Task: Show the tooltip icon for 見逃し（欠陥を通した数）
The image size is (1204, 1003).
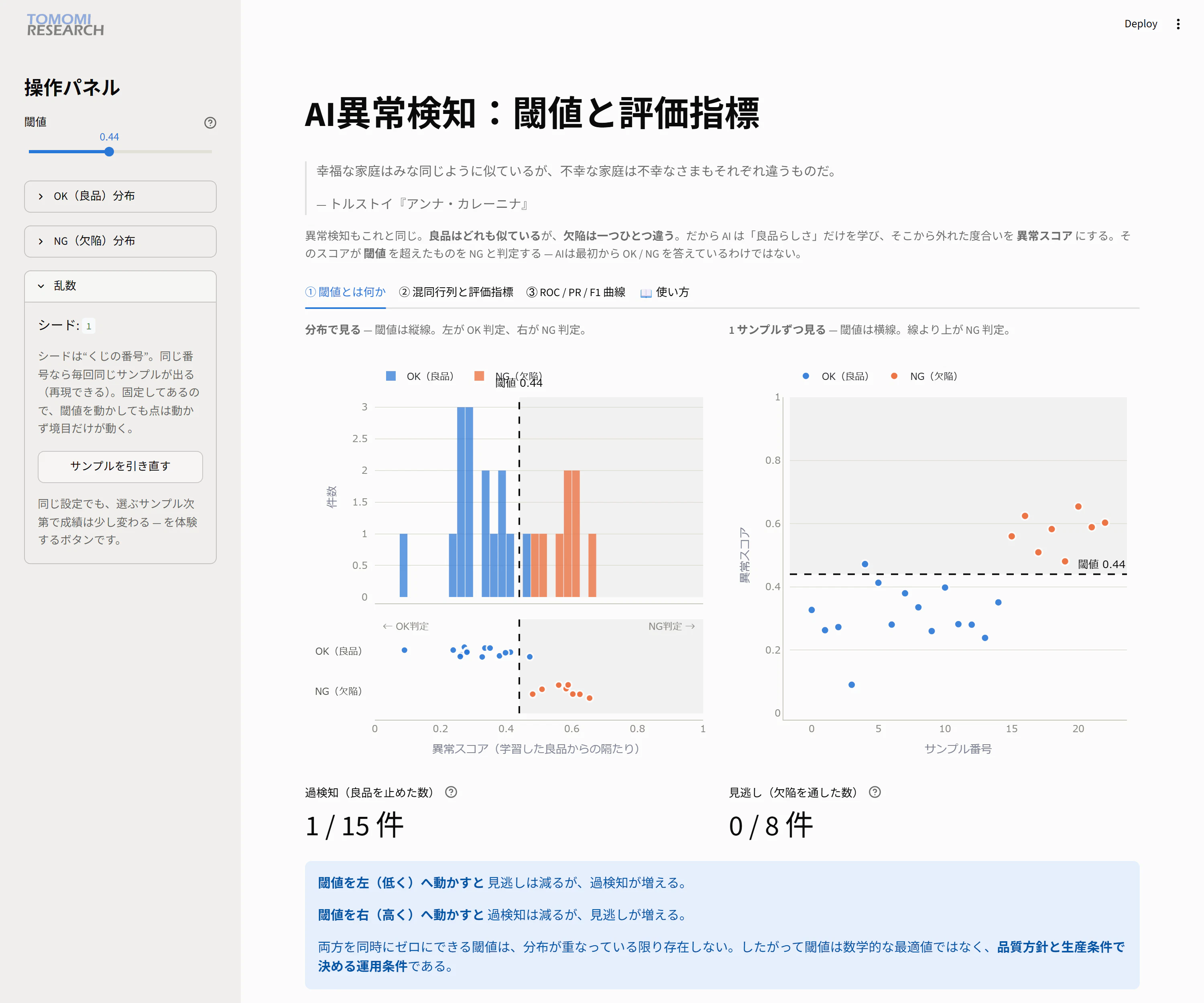Action: click(x=875, y=792)
